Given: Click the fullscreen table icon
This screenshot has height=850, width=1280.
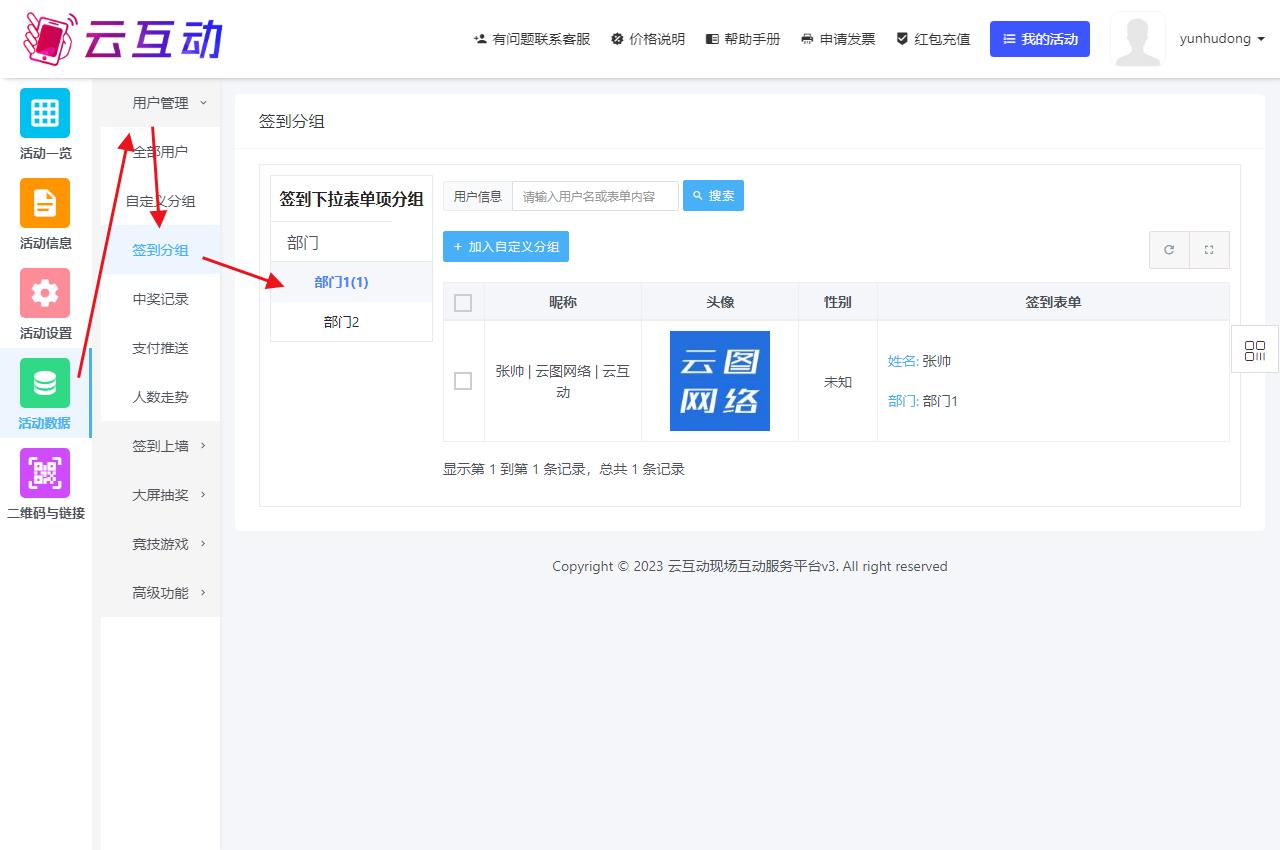Looking at the screenshot, I should pos(1209,250).
